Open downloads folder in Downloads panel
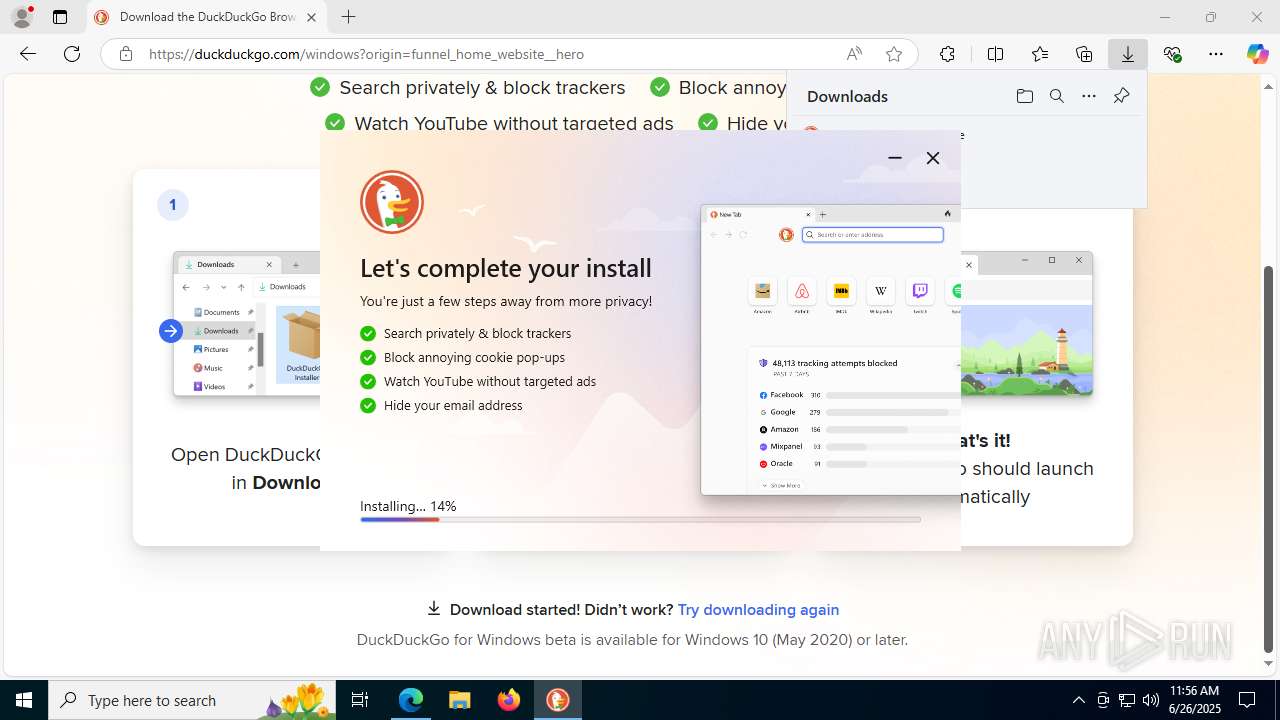Image resolution: width=1280 pixels, height=720 pixels. click(1024, 96)
